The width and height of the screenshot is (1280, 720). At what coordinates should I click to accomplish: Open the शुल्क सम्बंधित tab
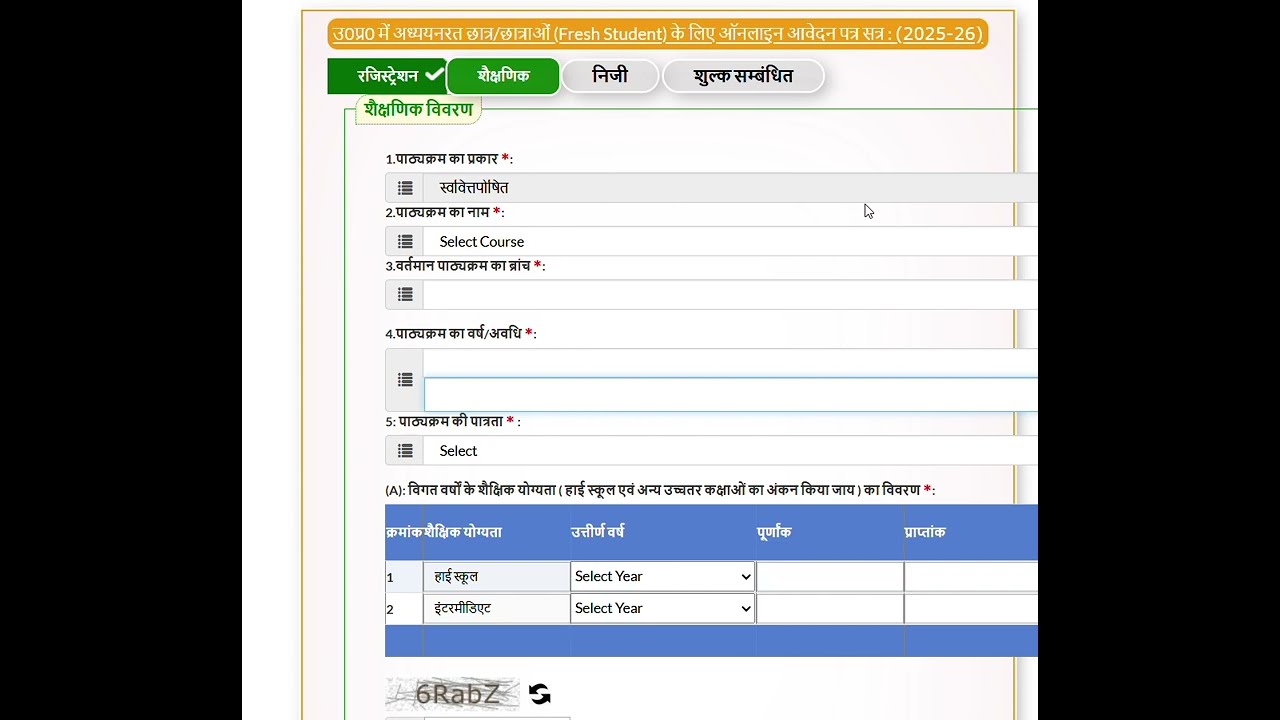743,76
